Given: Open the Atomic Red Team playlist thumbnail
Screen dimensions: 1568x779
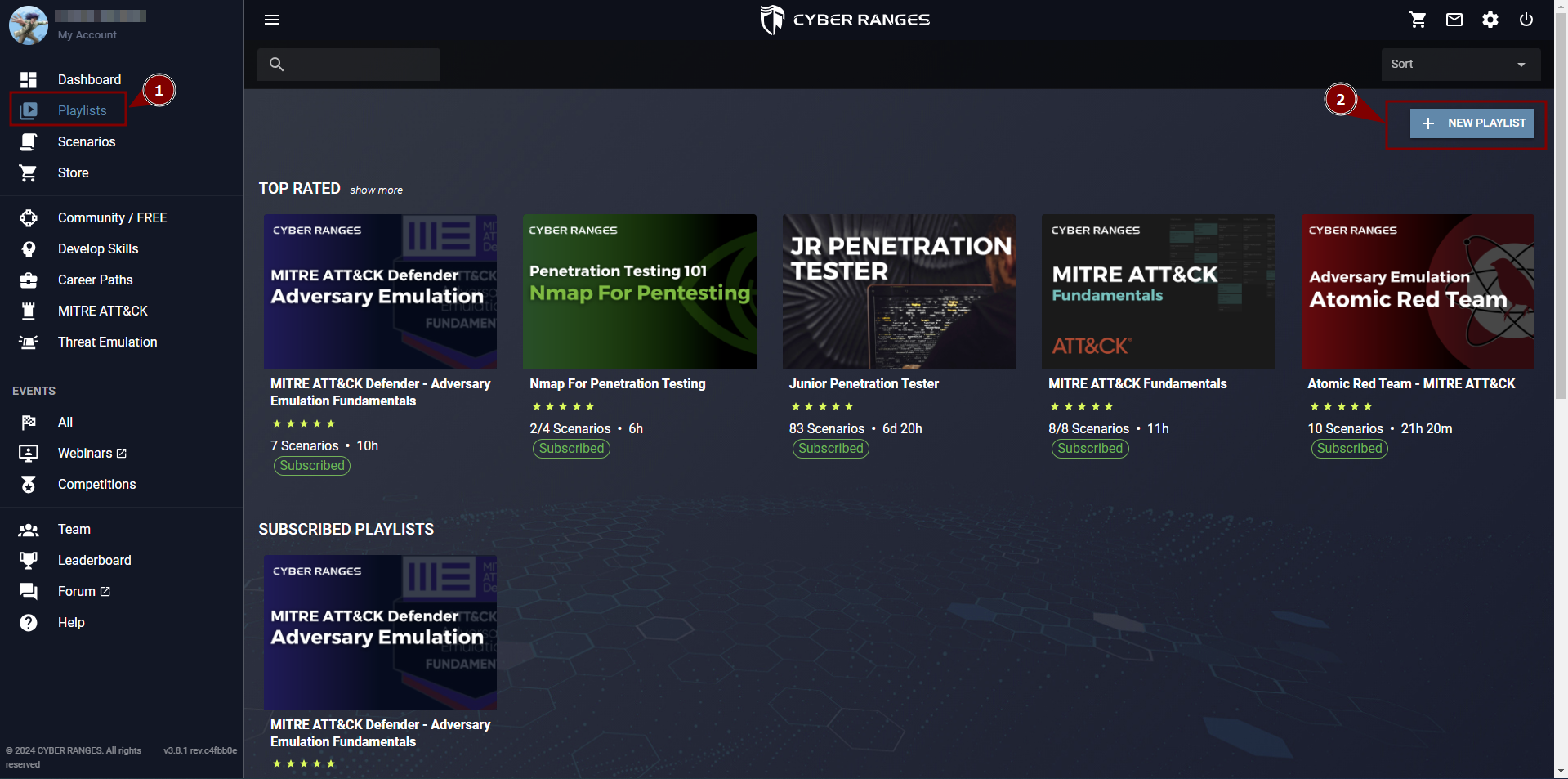Looking at the screenshot, I should (1418, 291).
